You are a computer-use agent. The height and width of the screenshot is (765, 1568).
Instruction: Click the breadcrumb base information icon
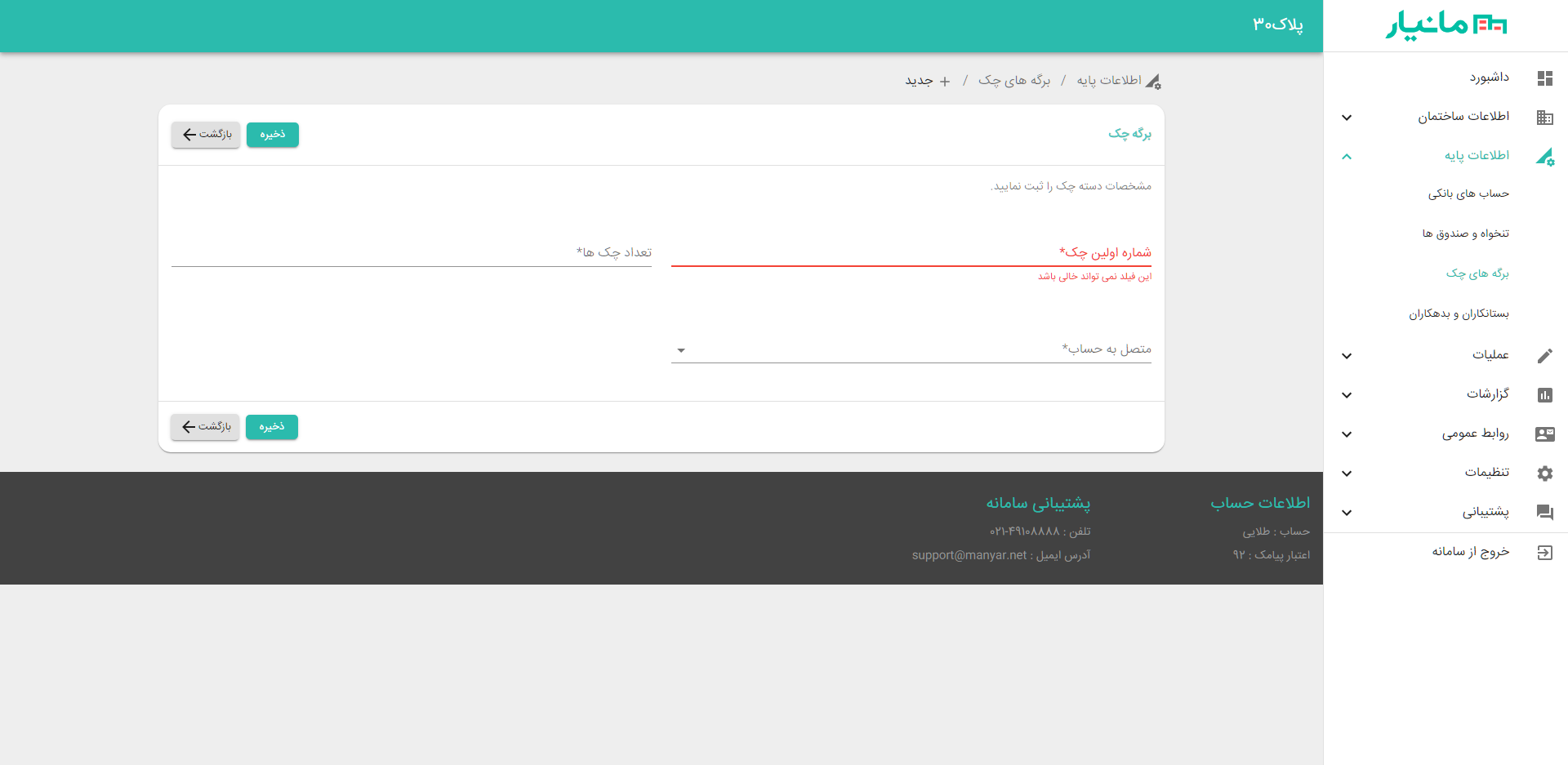click(1153, 81)
